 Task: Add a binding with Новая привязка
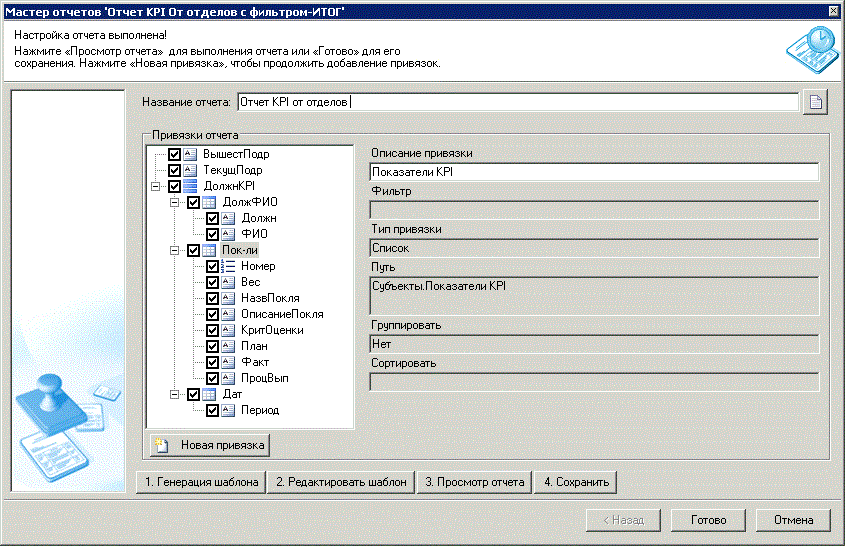(209, 444)
